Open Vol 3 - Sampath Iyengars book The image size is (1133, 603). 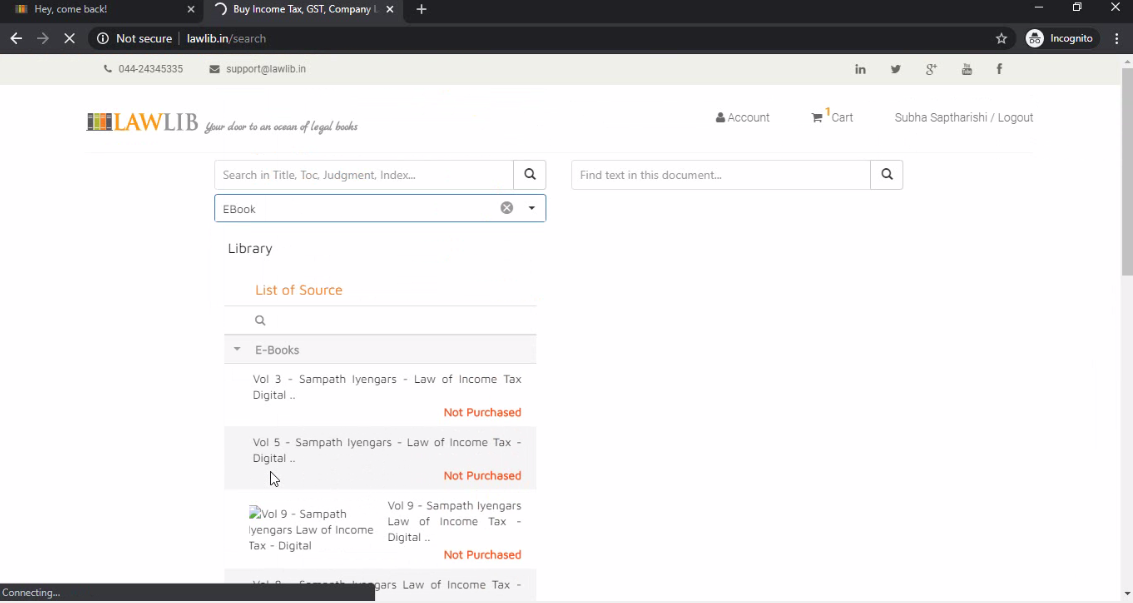click(x=387, y=387)
